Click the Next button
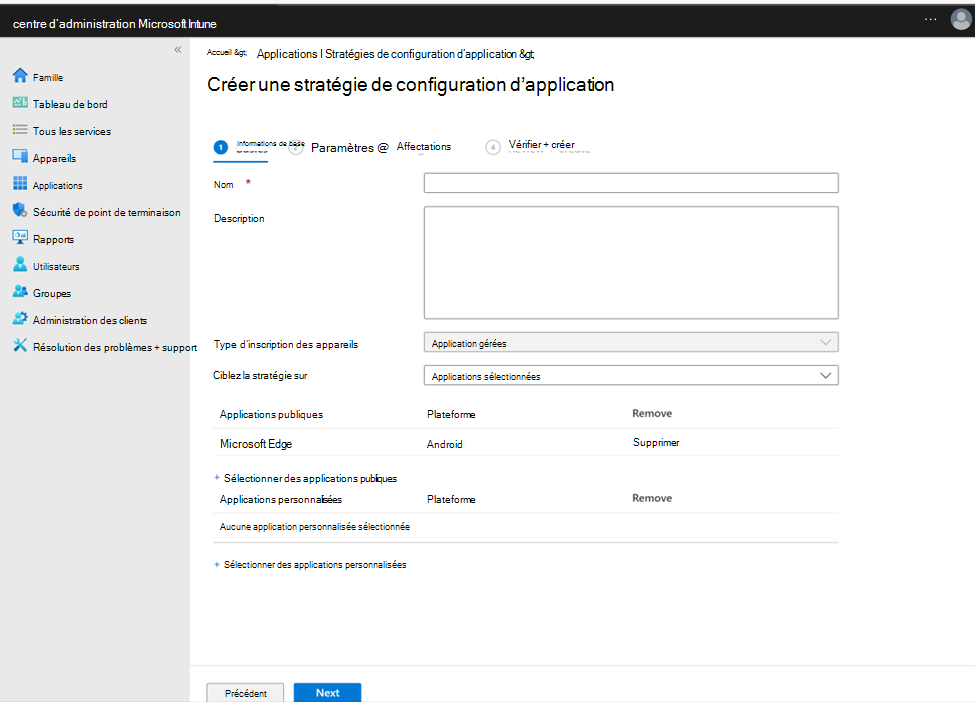Image resolution: width=975 pixels, height=702 pixels. pyautogui.click(x=327, y=693)
